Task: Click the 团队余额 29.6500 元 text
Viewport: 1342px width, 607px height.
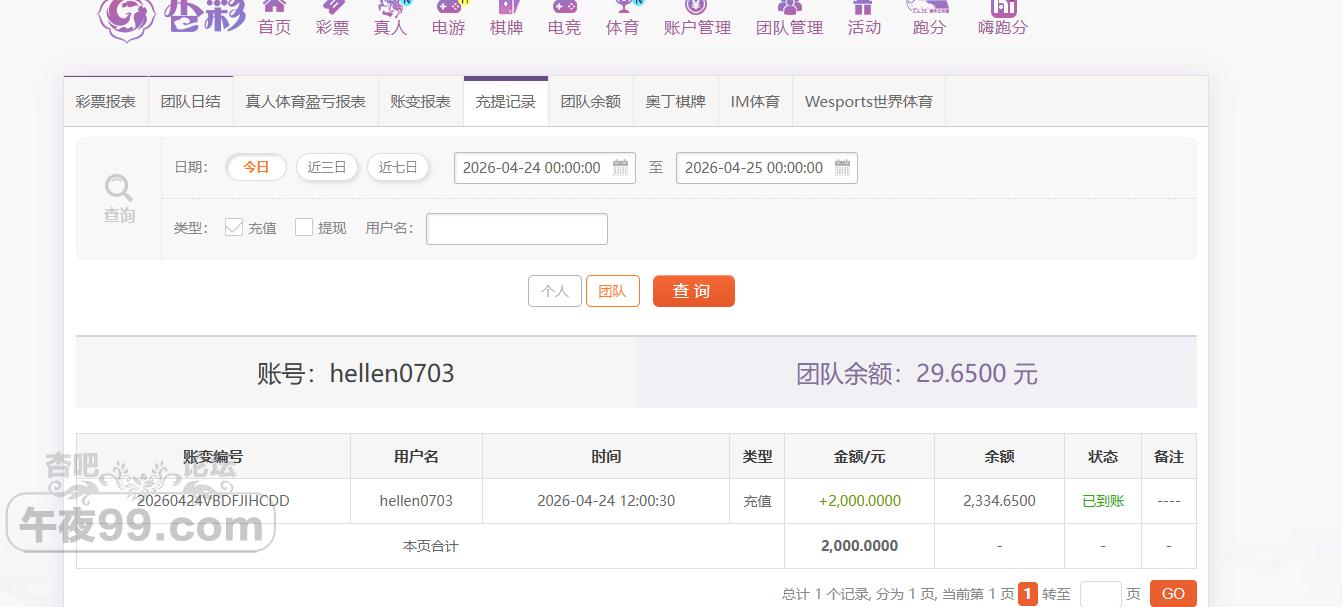Action: tap(917, 374)
